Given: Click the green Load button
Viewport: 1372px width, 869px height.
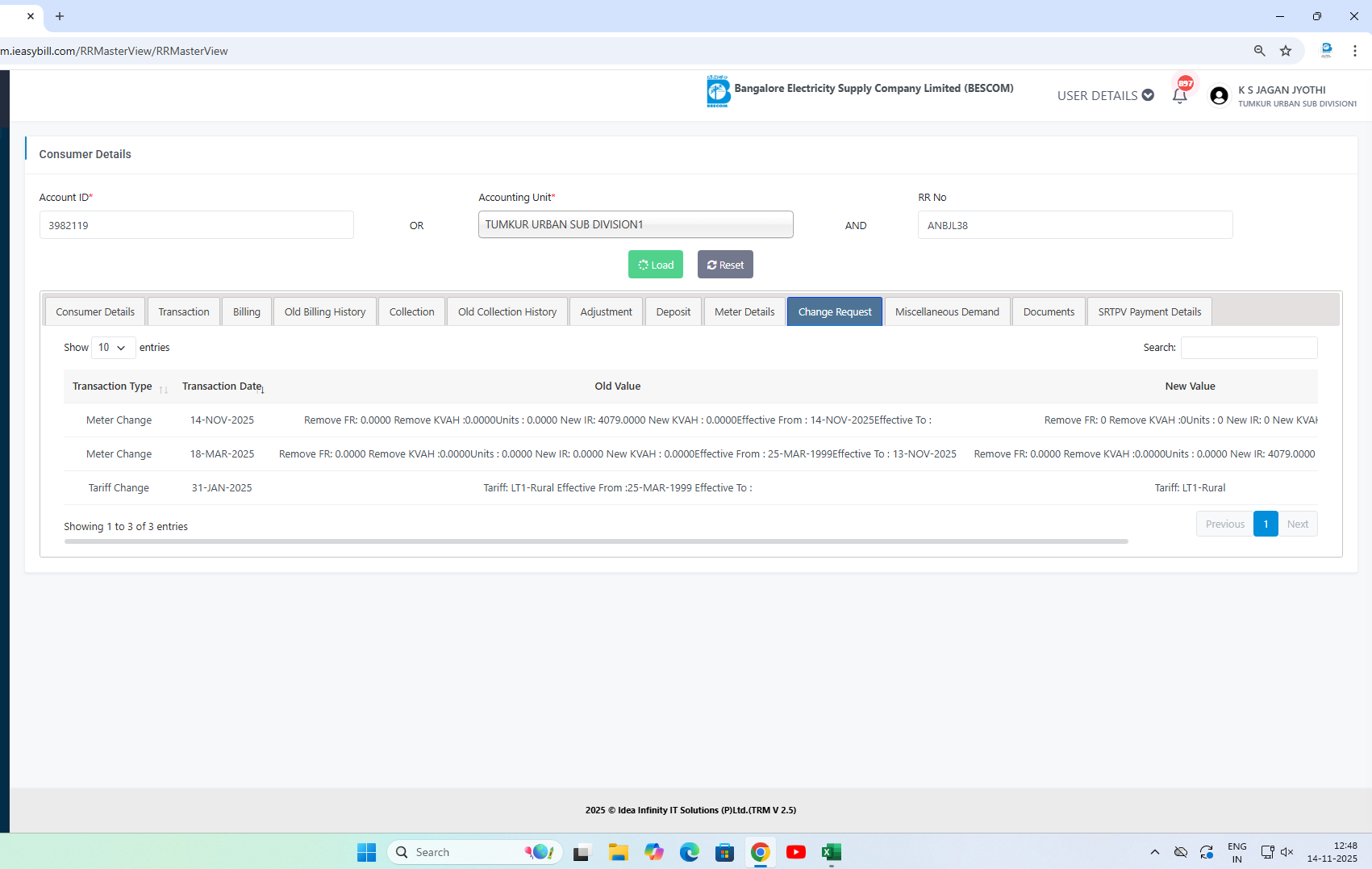Looking at the screenshot, I should 656,265.
